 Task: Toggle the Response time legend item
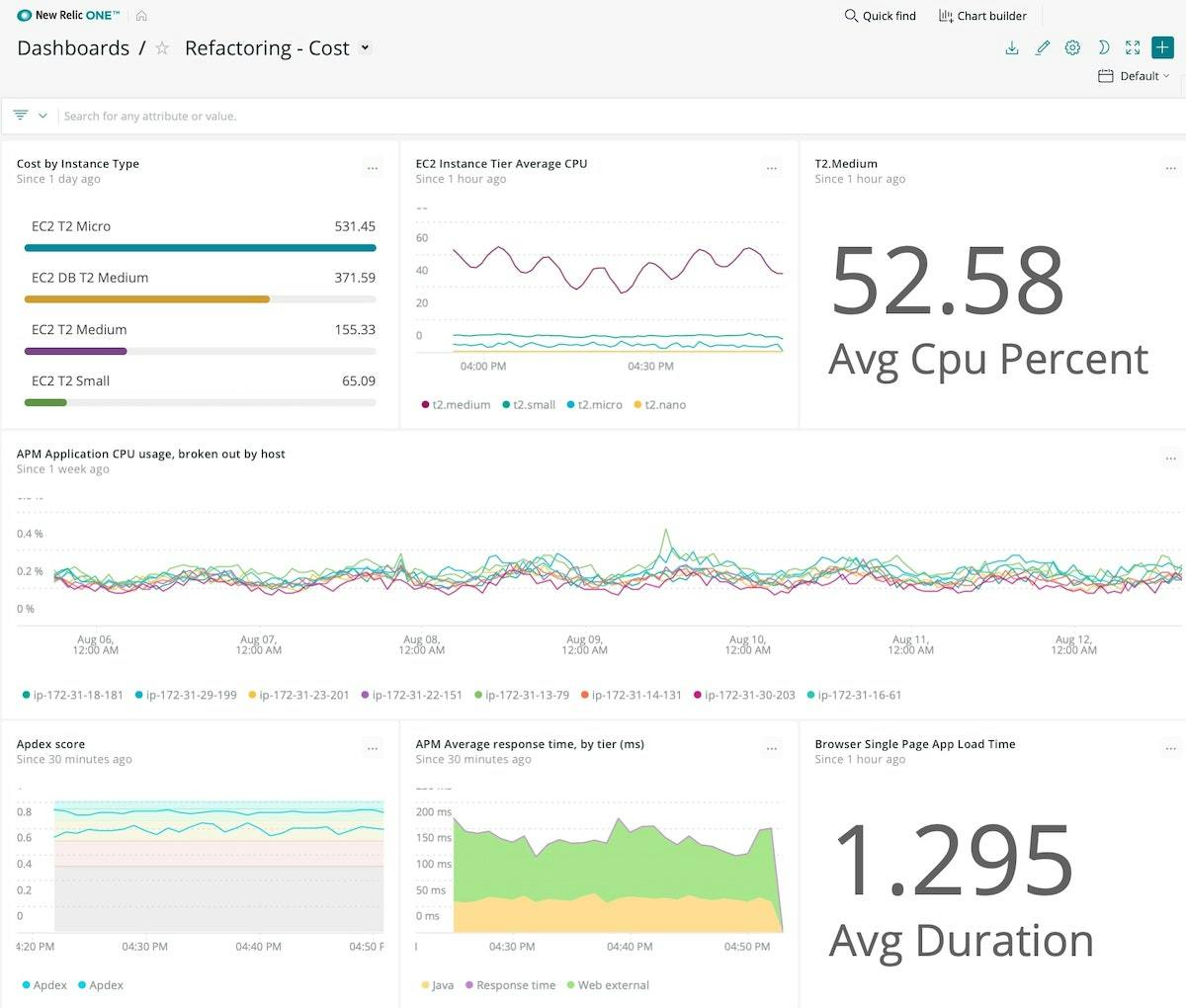(x=510, y=985)
